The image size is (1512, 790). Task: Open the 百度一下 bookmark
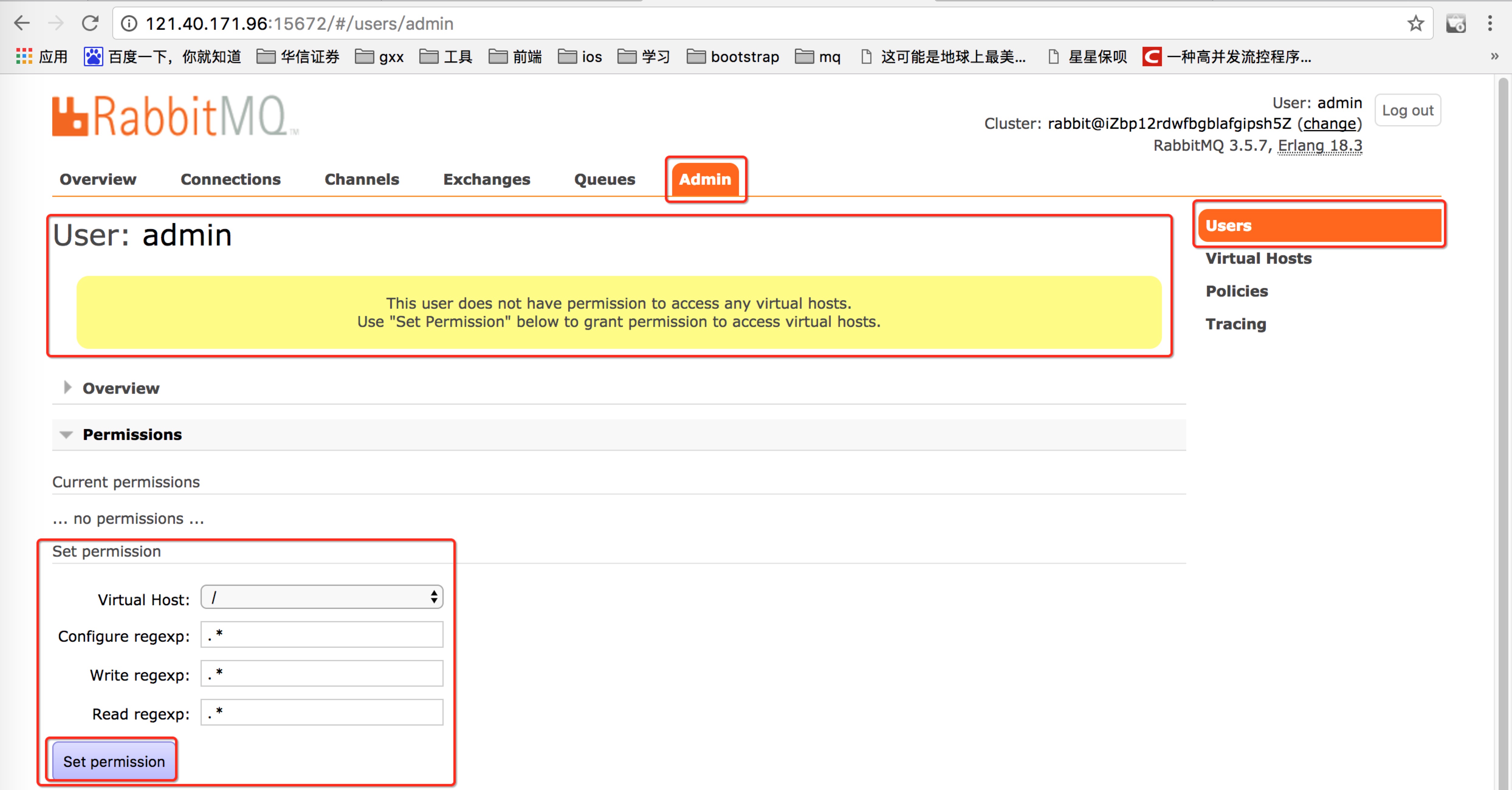(163, 57)
